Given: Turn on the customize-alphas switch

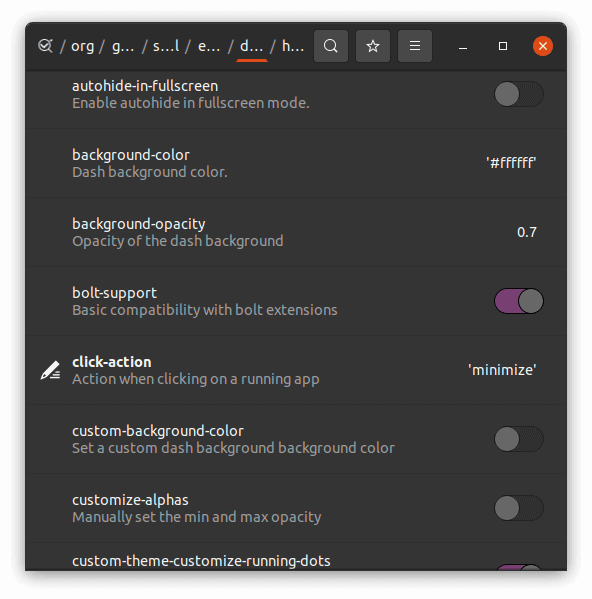Looking at the screenshot, I should coord(519,508).
